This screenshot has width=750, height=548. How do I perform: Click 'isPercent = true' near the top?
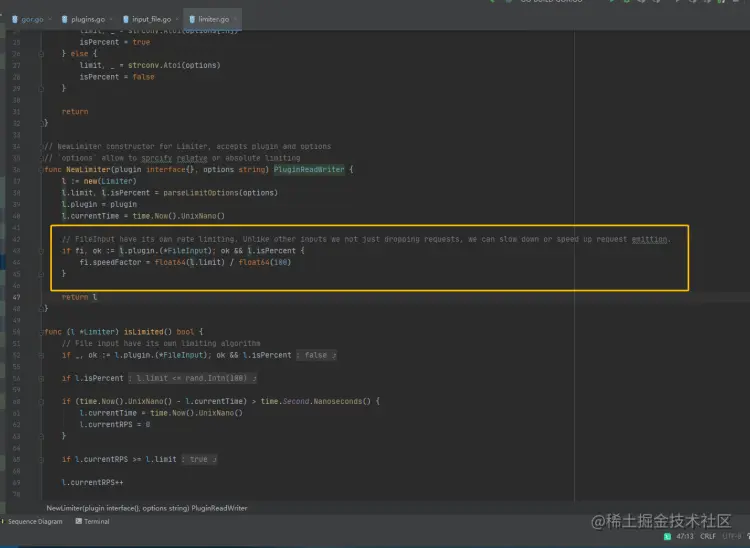[115, 42]
